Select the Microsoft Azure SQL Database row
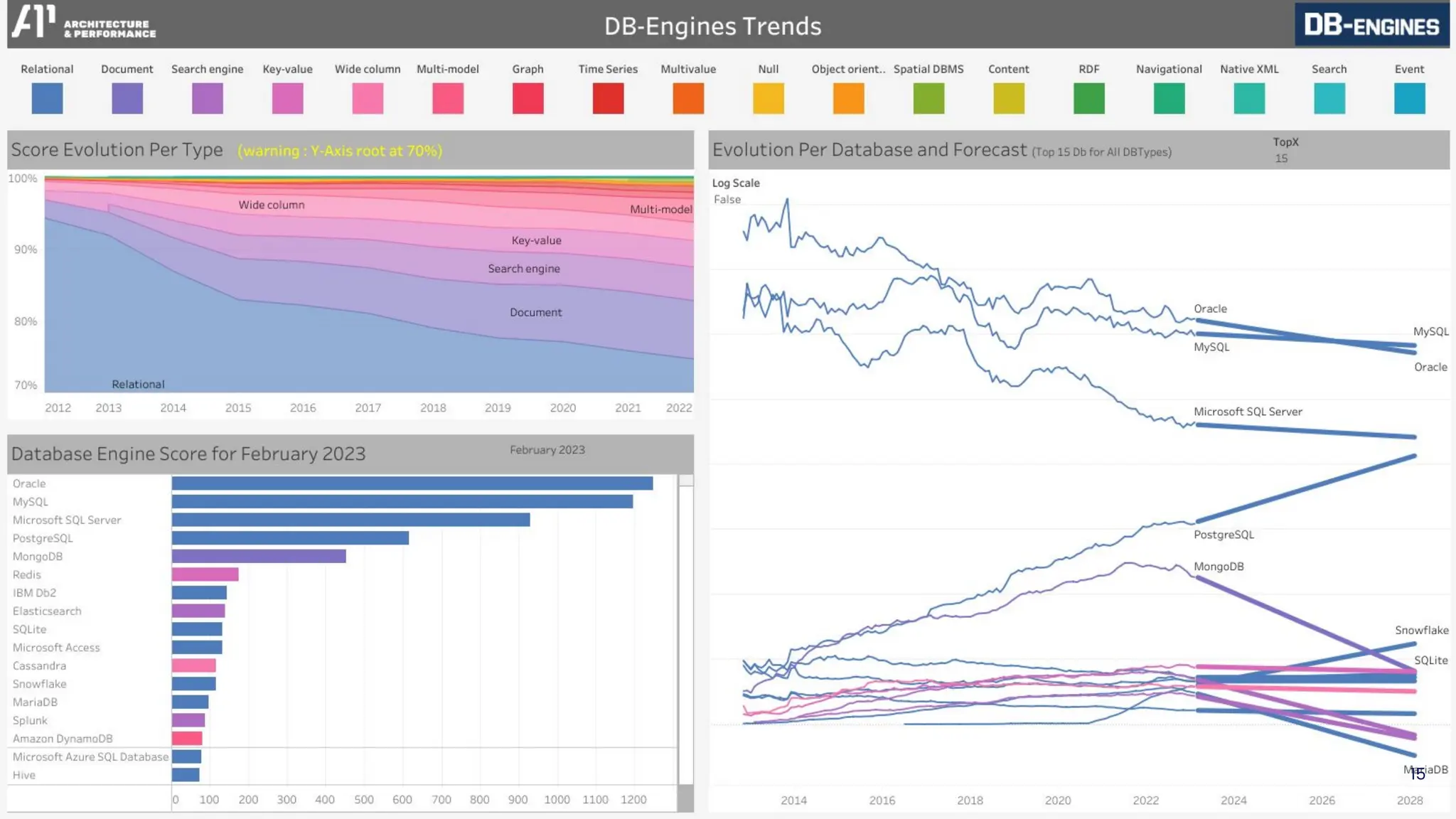The height and width of the screenshot is (819, 1456). tap(90, 757)
